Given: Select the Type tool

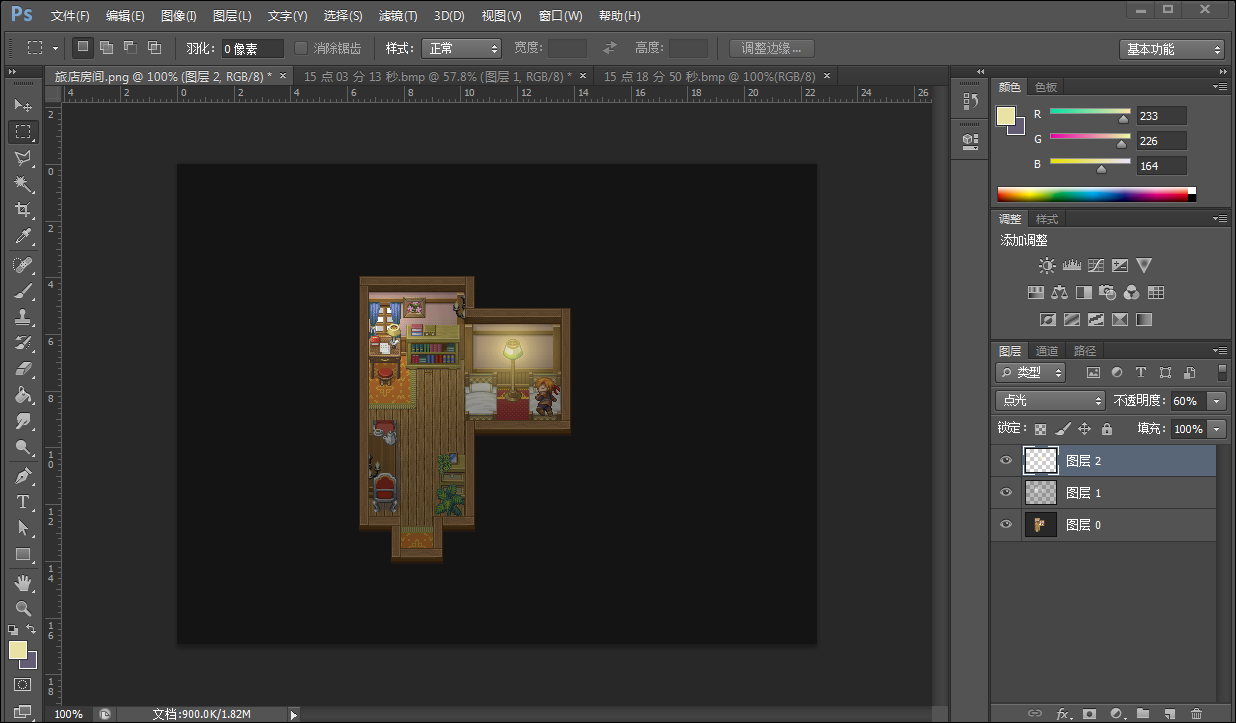Looking at the screenshot, I should (x=23, y=502).
